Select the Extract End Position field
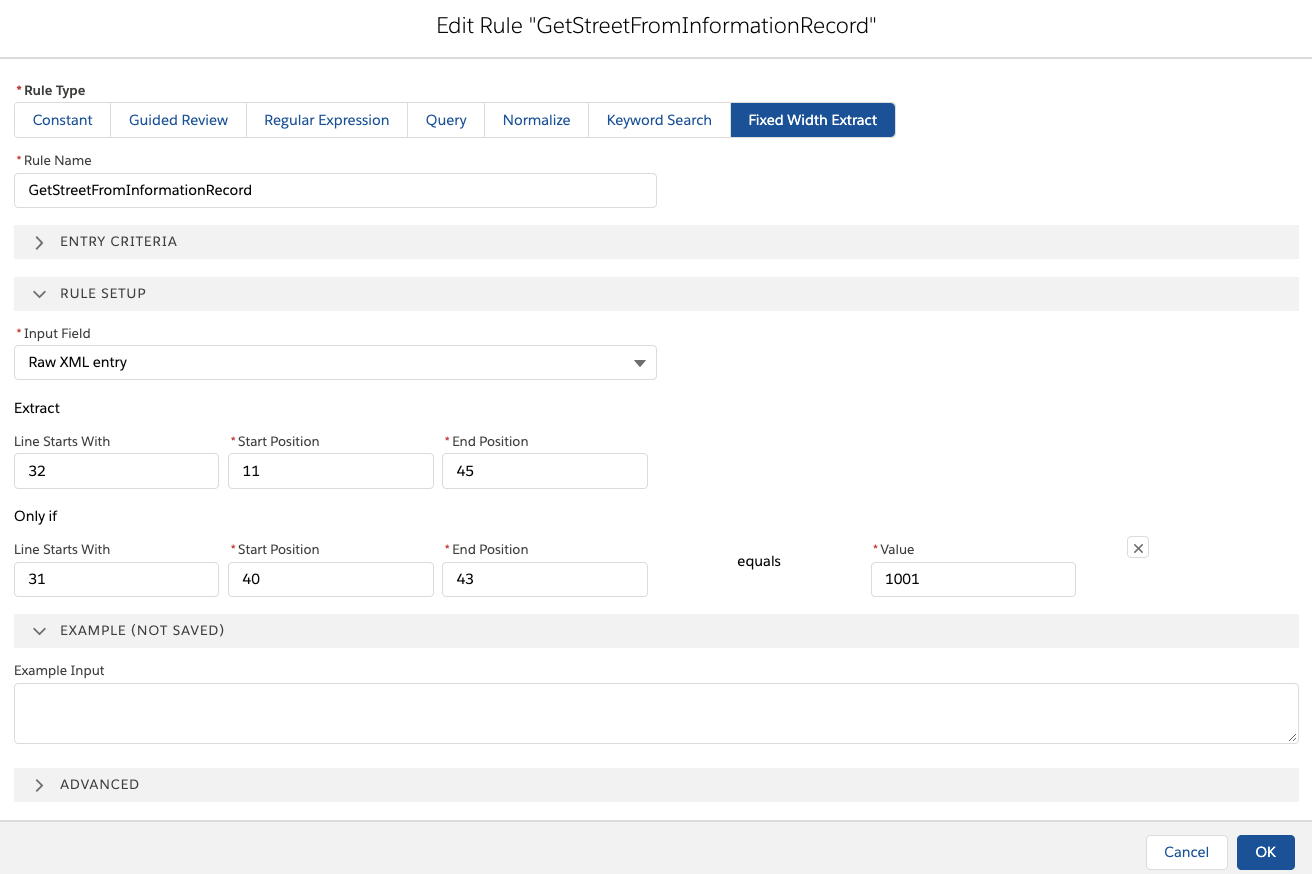Screen dimensions: 1312x874 tap(544, 470)
